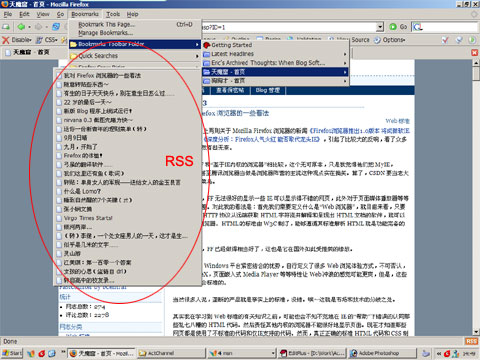Click the red Getting Started bookmark icon
Image resolution: width=480 pixels, height=360 pixels.
point(207,45)
